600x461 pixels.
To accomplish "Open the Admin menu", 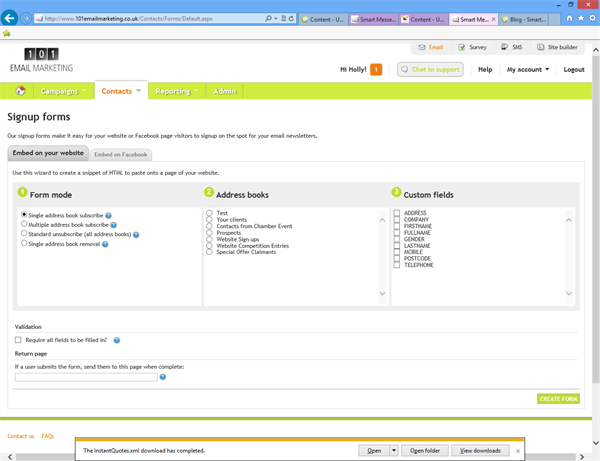I will (x=225, y=91).
